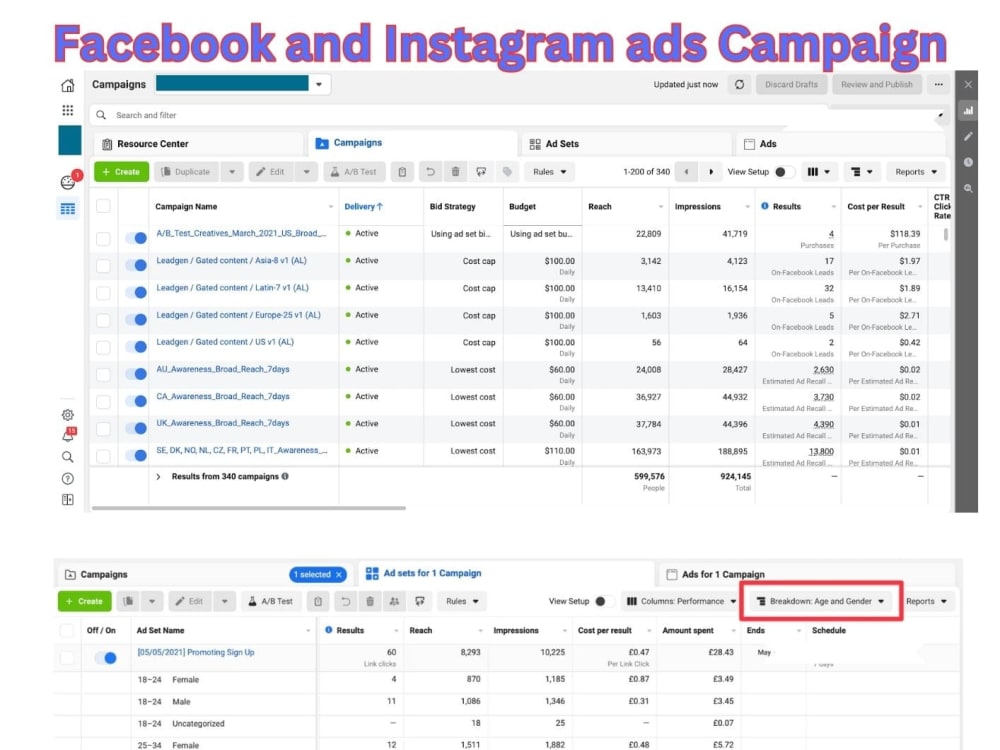Viewport: 1000px width, 750px height.
Task: Click the notifications bell with the red badge
Action: (x=68, y=436)
